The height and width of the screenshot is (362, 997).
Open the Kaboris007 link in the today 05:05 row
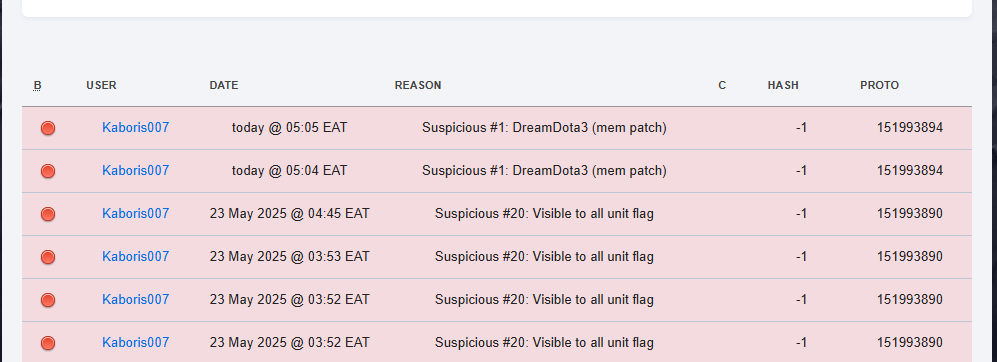(x=135, y=127)
